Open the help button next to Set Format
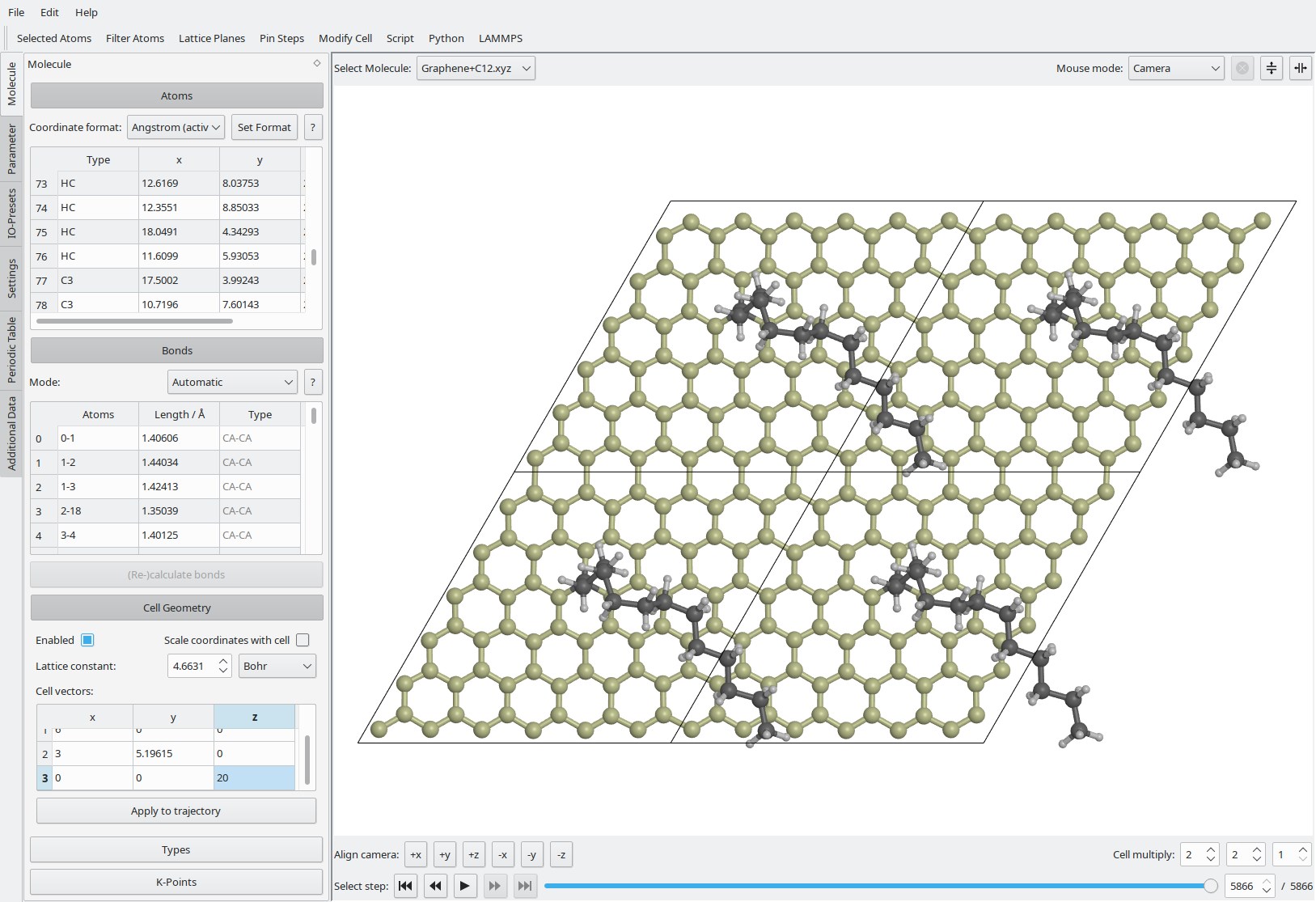 point(313,128)
